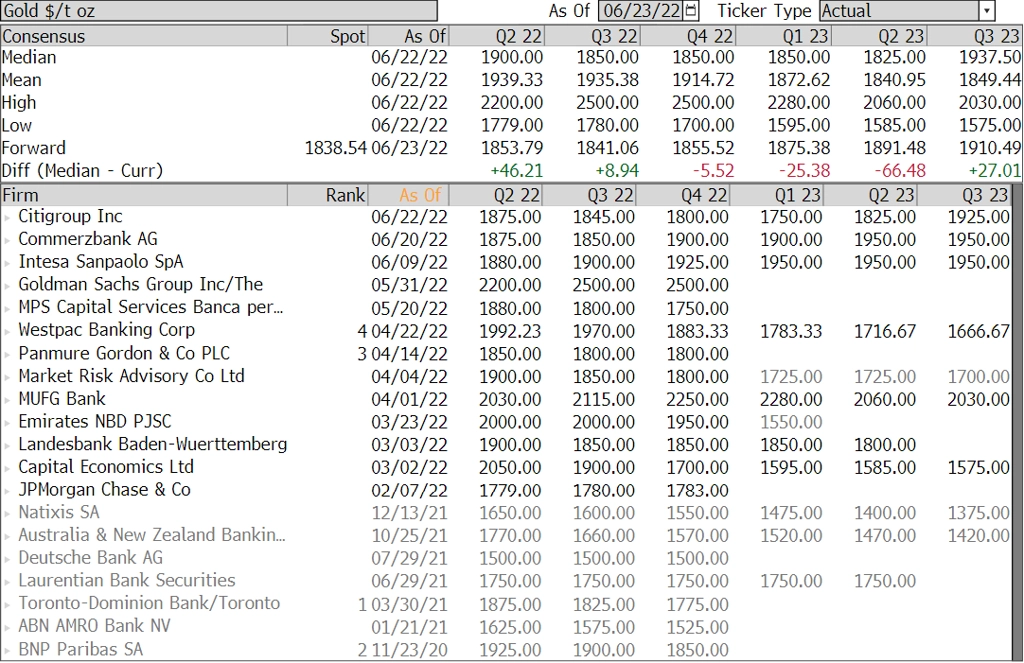Select Landesbank Baden-Wuerttemberg firm name
Image resolution: width=1024 pixels, height=663 pixels.
pos(152,445)
